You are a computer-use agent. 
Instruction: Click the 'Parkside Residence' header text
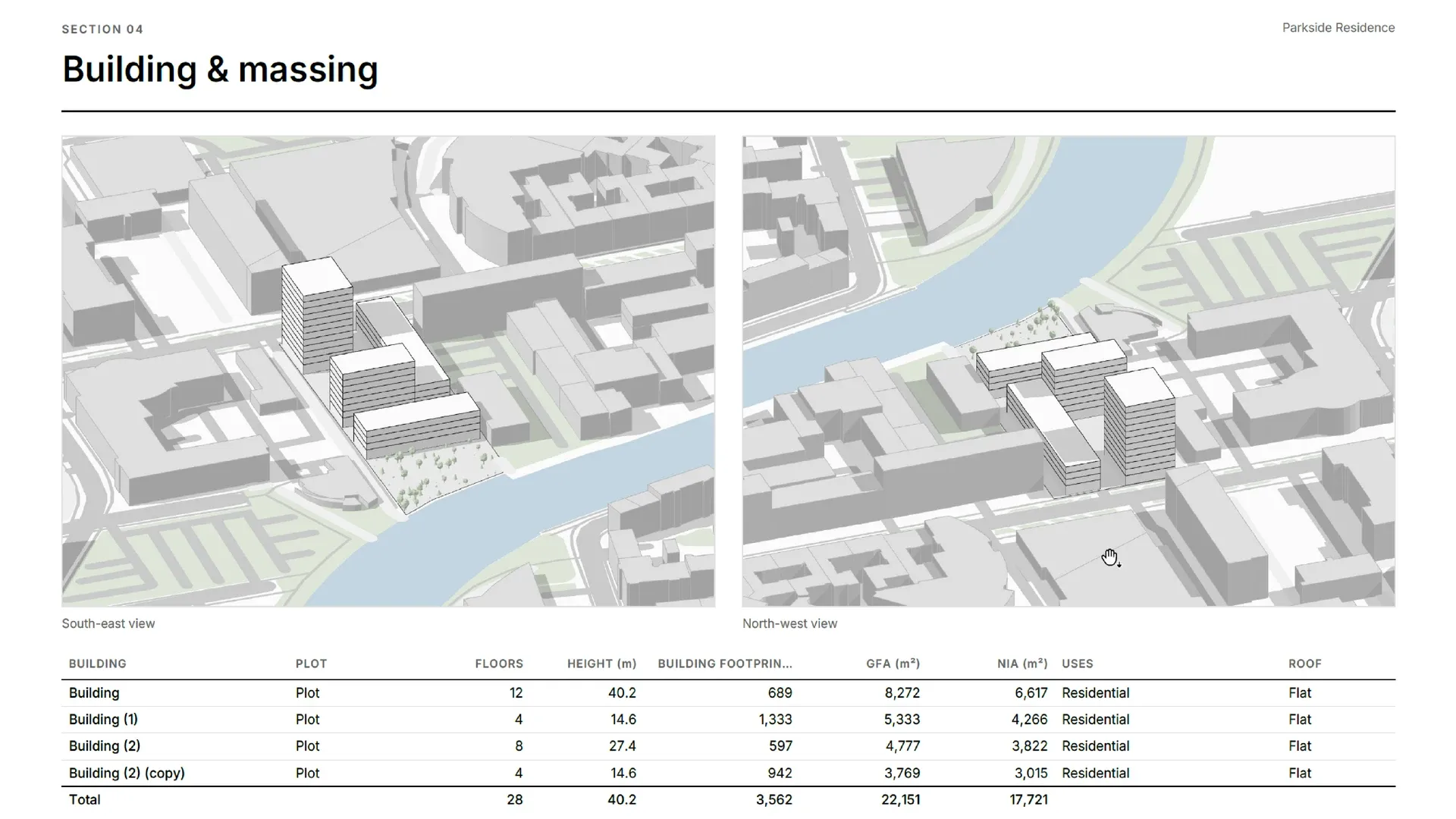[x=1338, y=28]
